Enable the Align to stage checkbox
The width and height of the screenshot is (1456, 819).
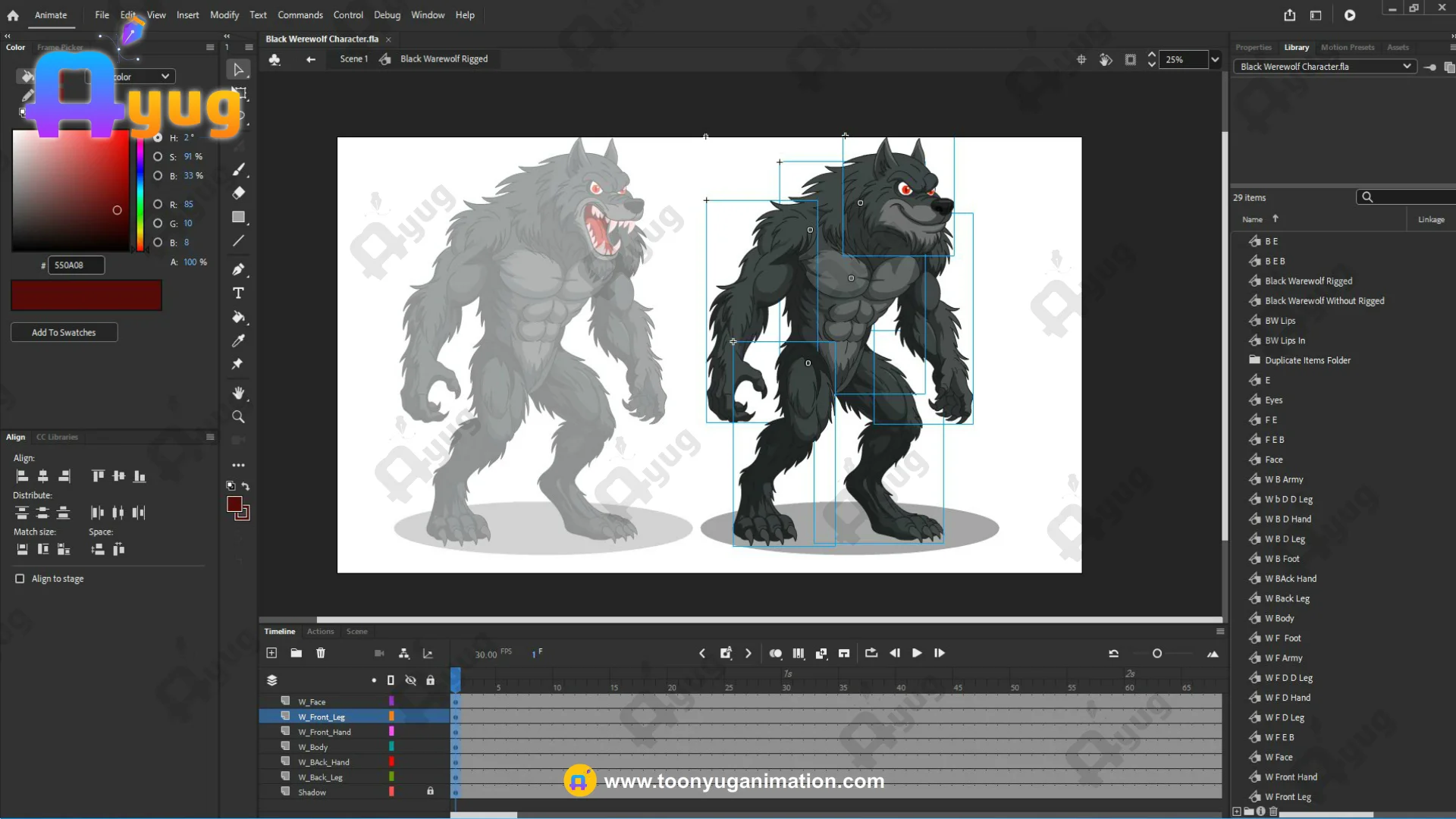[20, 579]
